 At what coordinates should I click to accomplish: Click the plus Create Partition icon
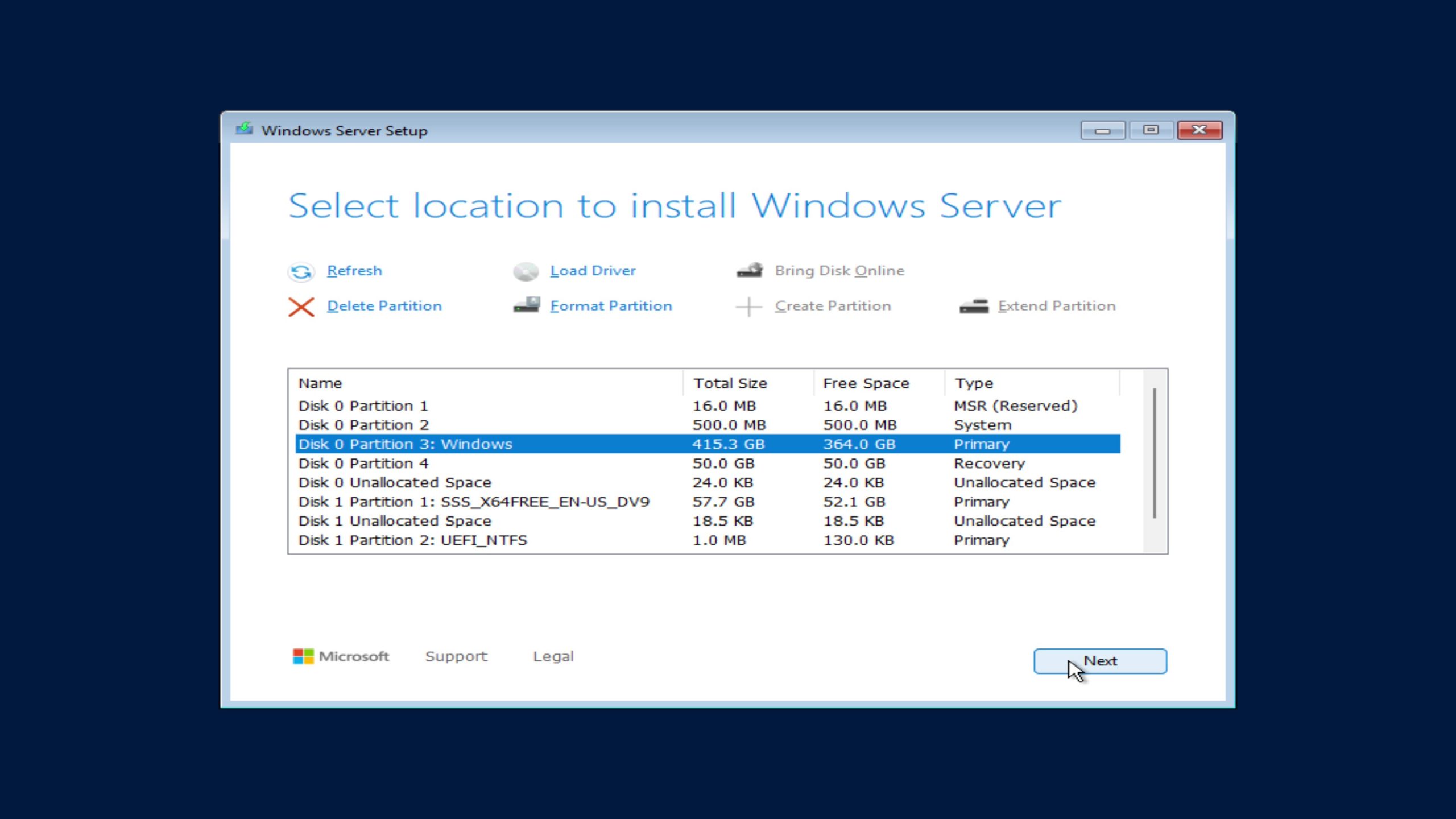[748, 306]
